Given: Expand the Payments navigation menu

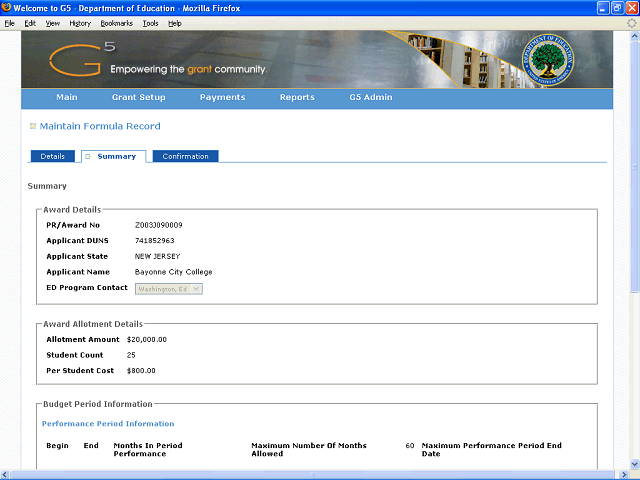Looking at the screenshot, I should (x=222, y=98).
